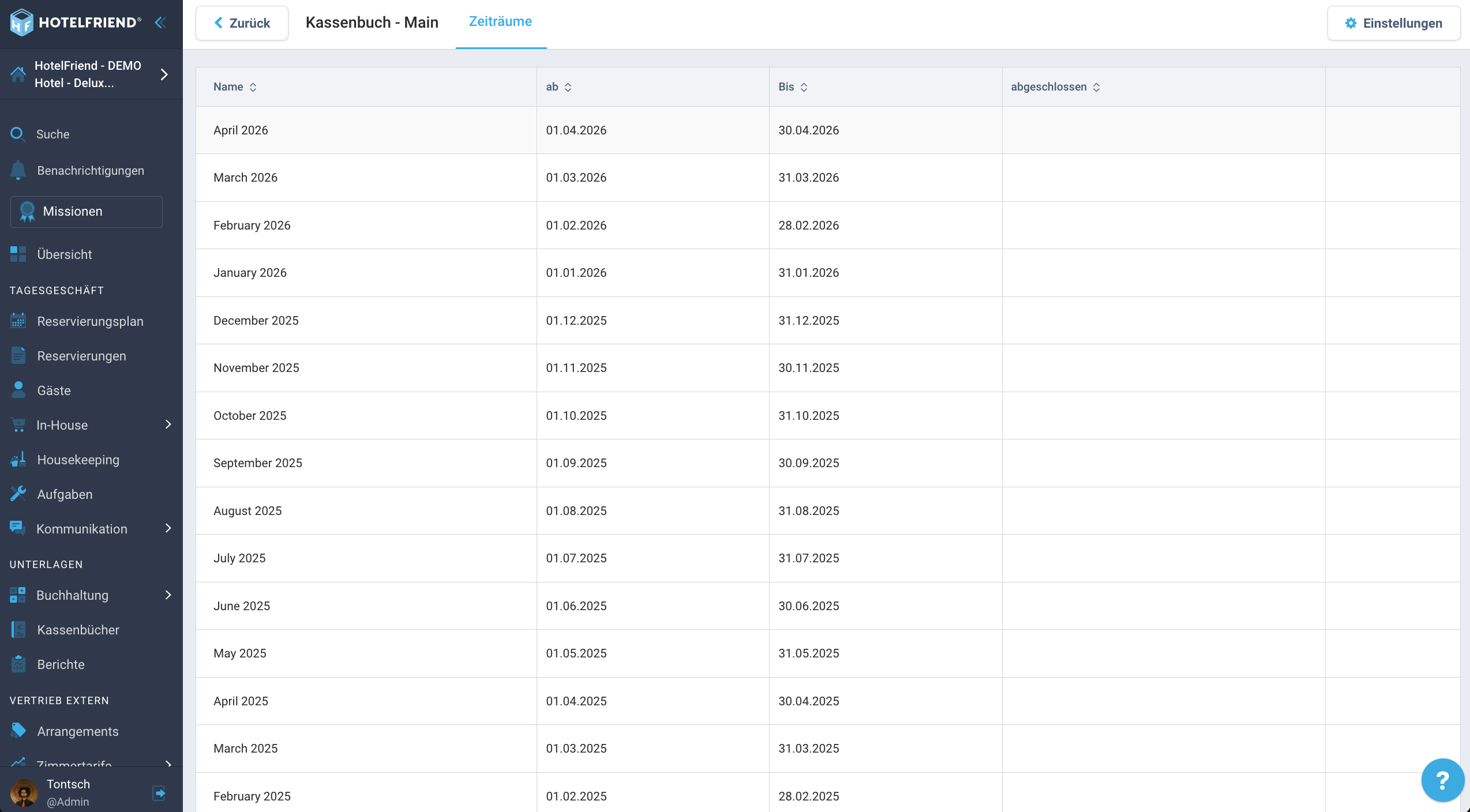Open Übersicht dashboard icon

point(18,254)
